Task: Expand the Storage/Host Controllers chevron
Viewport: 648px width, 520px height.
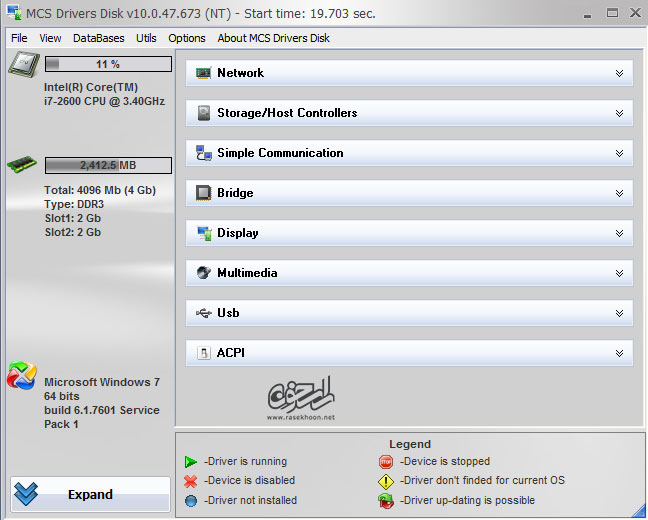Action: click(x=619, y=113)
